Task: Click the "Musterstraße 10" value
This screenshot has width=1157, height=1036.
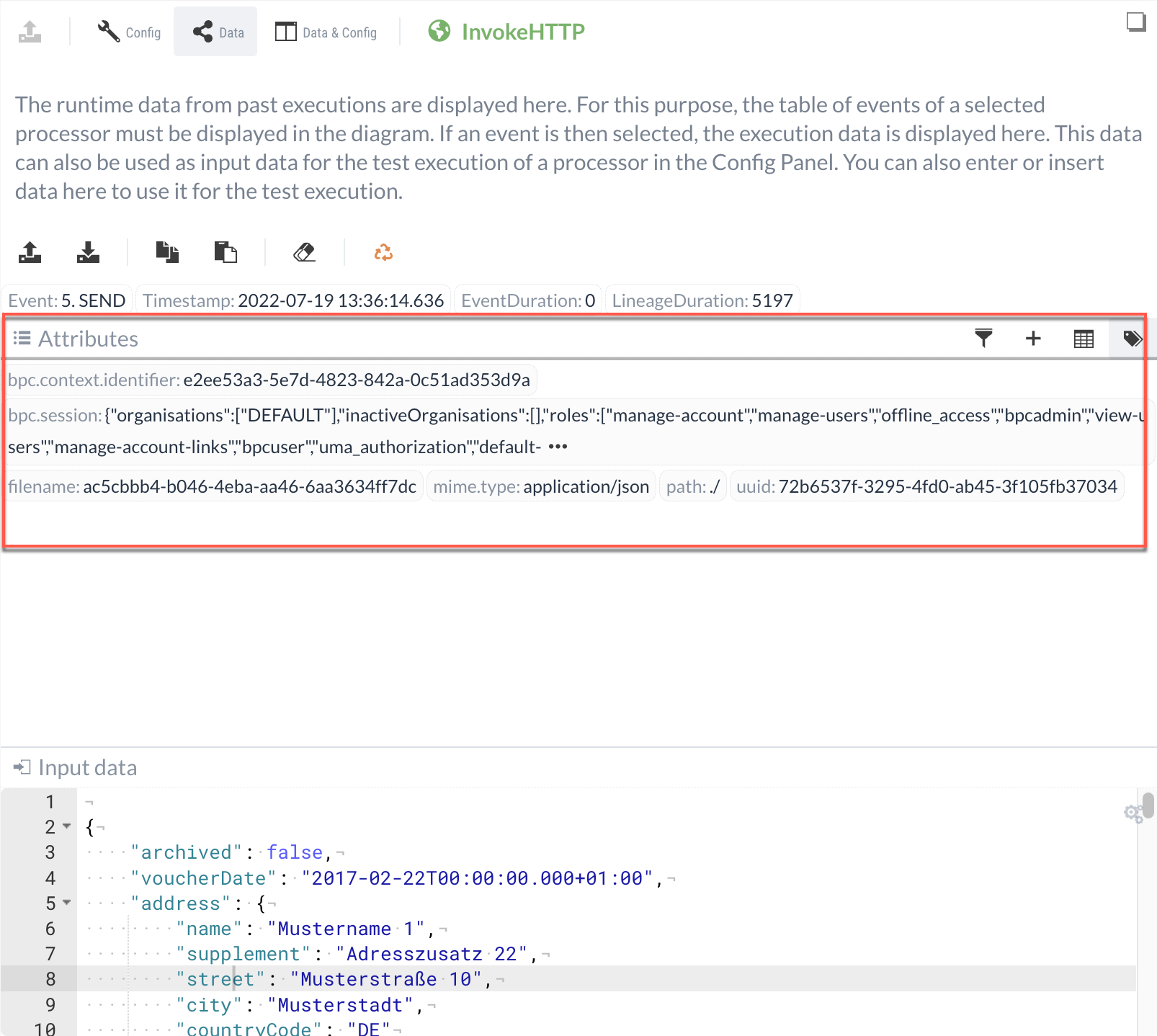Action: pos(387,979)
